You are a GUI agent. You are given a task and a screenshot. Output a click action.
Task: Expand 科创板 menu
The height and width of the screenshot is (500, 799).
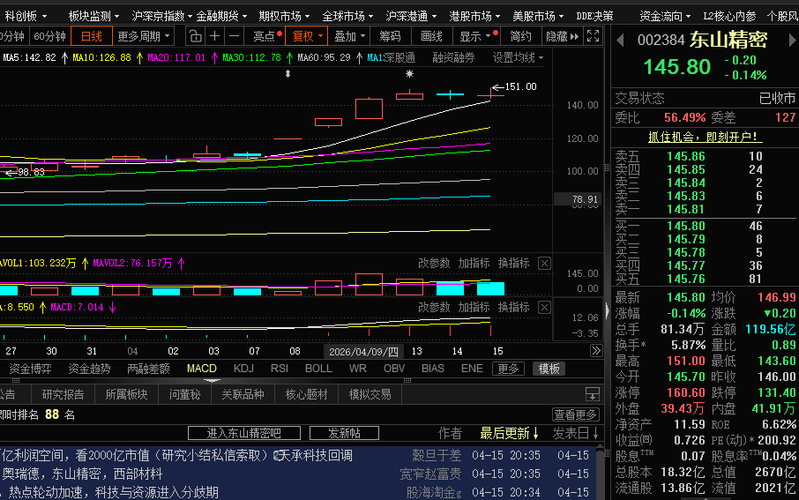click(x=25, y=16)
